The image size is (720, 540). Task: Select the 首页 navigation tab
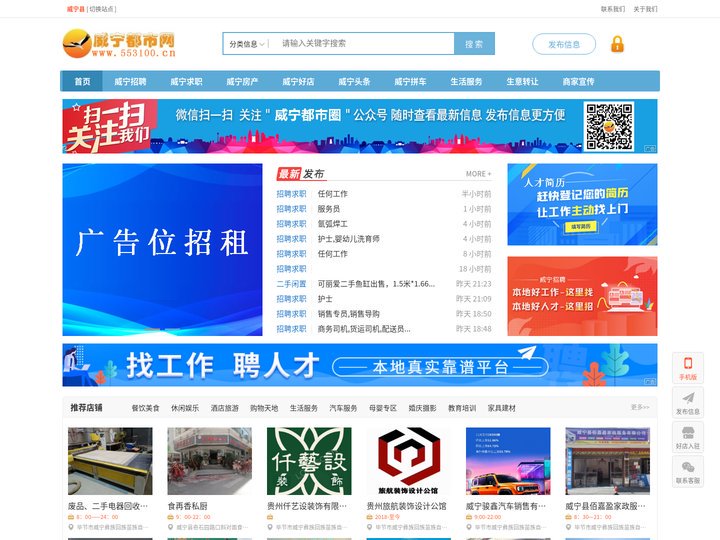82,81
